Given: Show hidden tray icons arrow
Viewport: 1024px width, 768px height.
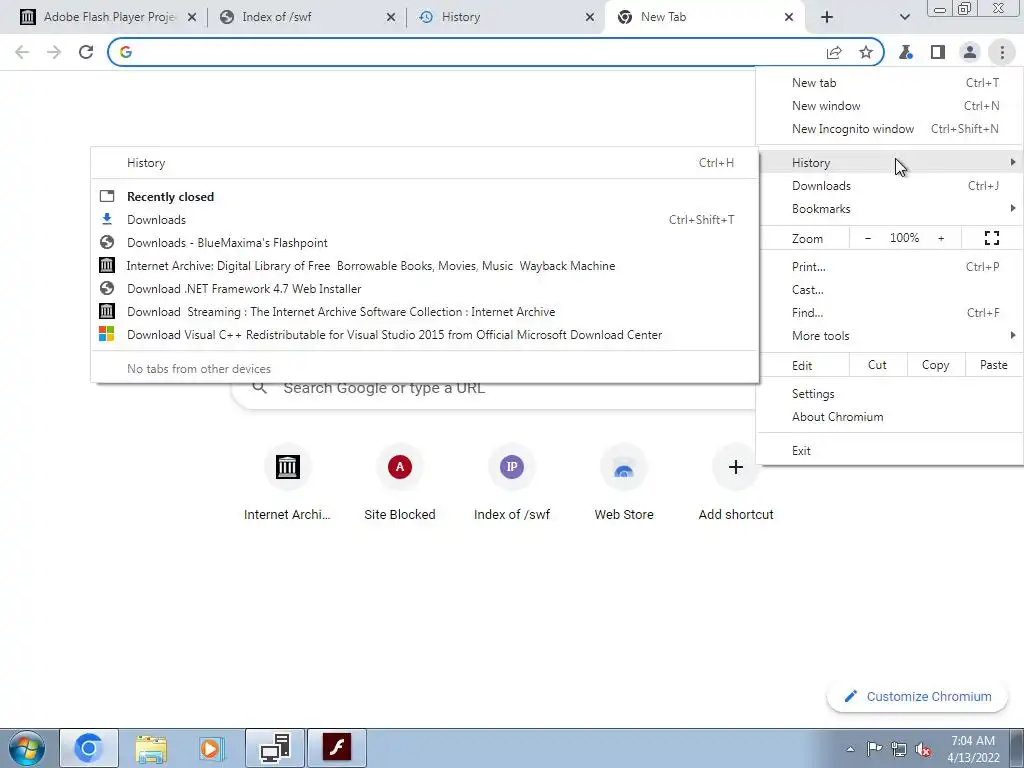Looking at the screenshot, I should pyautogui.click(x=850, y=749).
